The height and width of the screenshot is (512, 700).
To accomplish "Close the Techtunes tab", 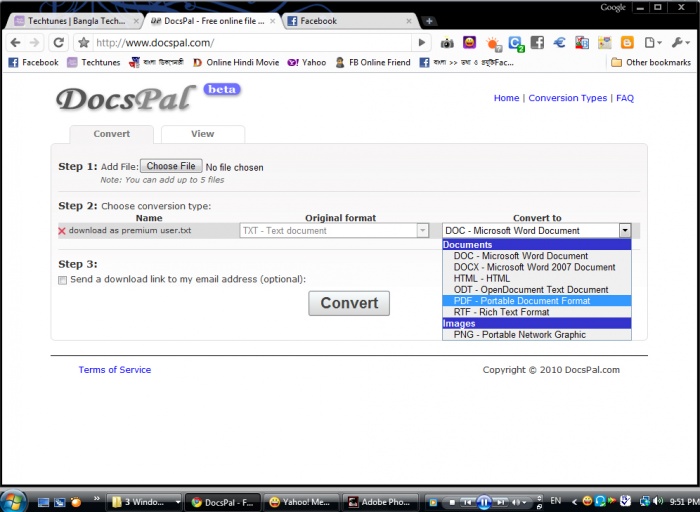I will (x=136, y=21).
